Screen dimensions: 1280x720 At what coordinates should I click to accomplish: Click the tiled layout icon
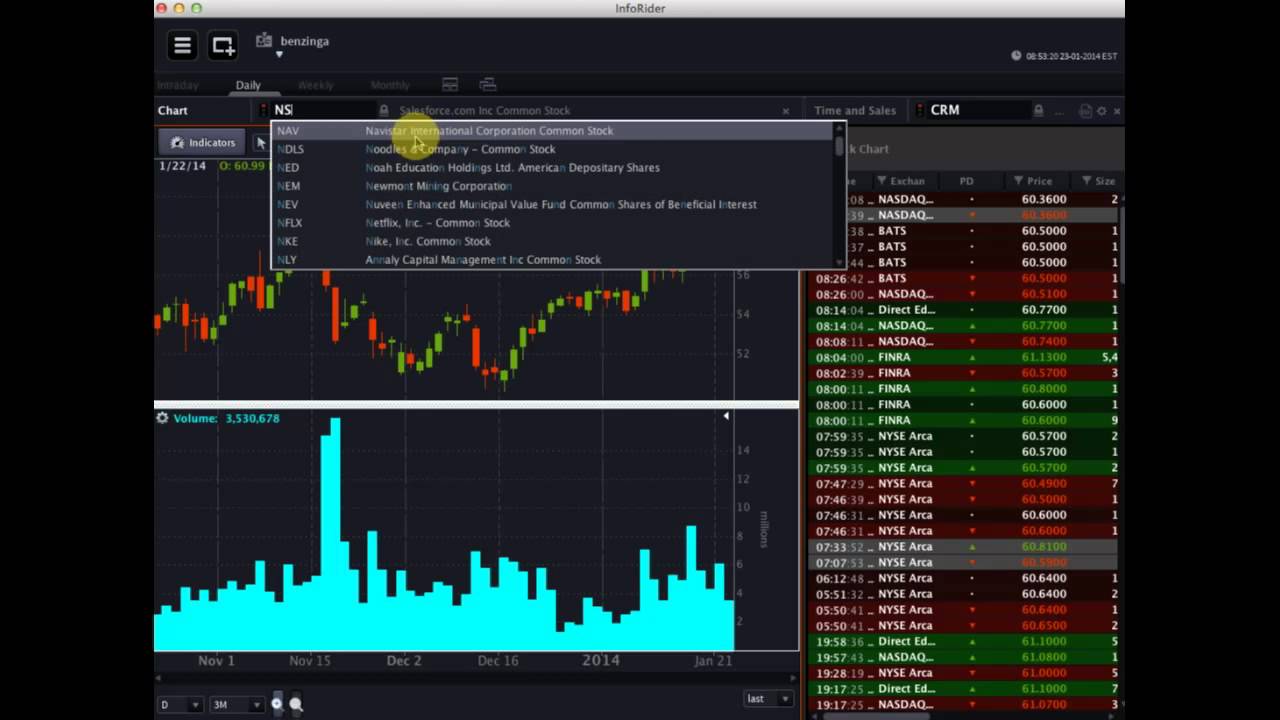[x=450, y=85]
